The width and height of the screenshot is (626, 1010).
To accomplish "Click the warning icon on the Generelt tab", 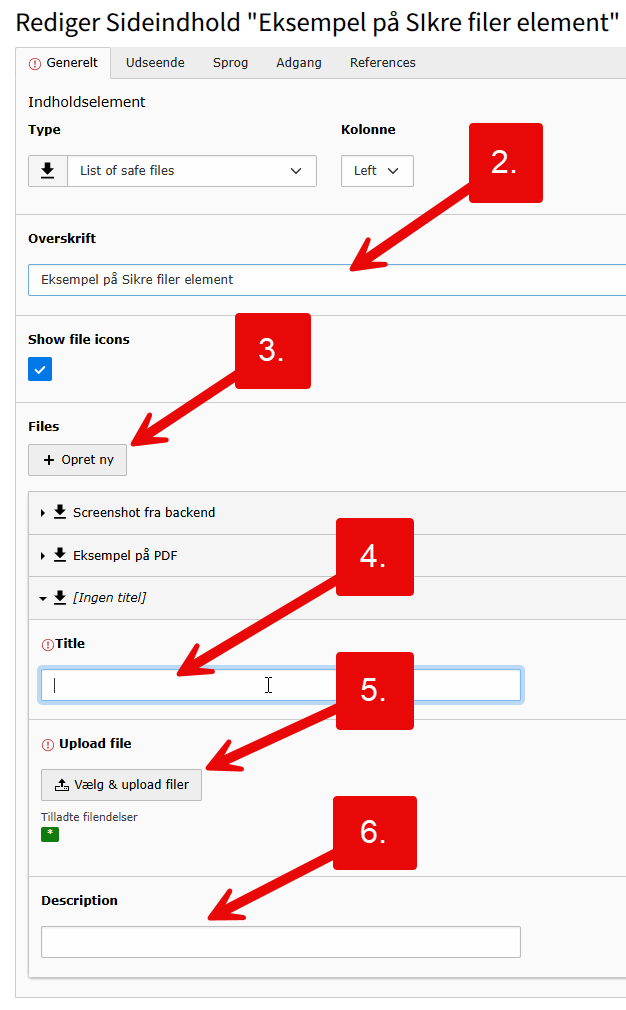I will [x=35, y=63].
